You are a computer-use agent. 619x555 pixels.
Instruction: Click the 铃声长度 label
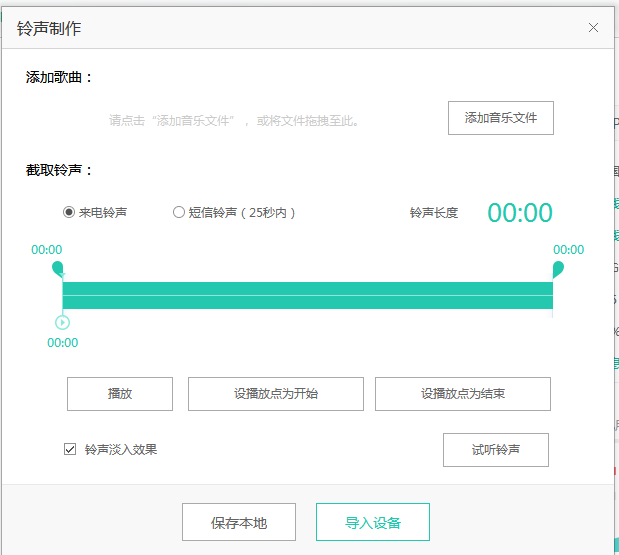point(433,213)
